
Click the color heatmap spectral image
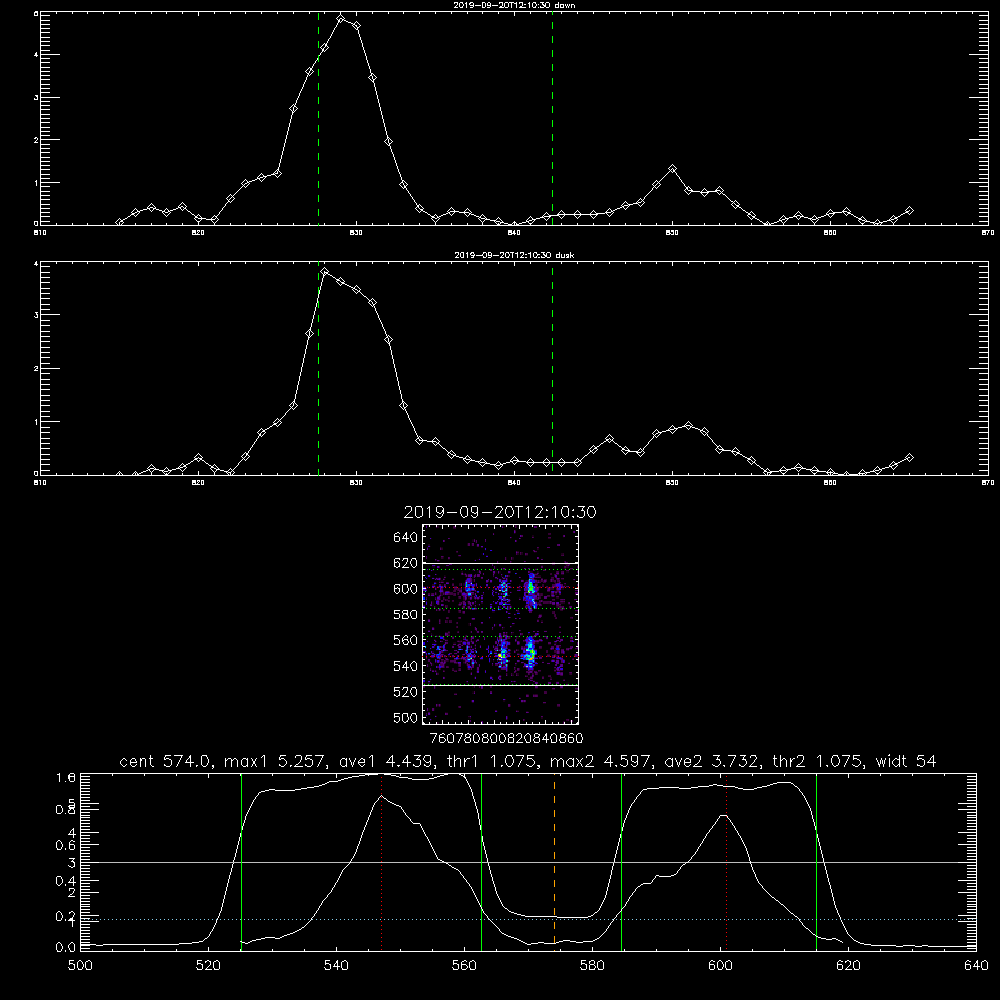pyautogui.click(x=500, y=624)
